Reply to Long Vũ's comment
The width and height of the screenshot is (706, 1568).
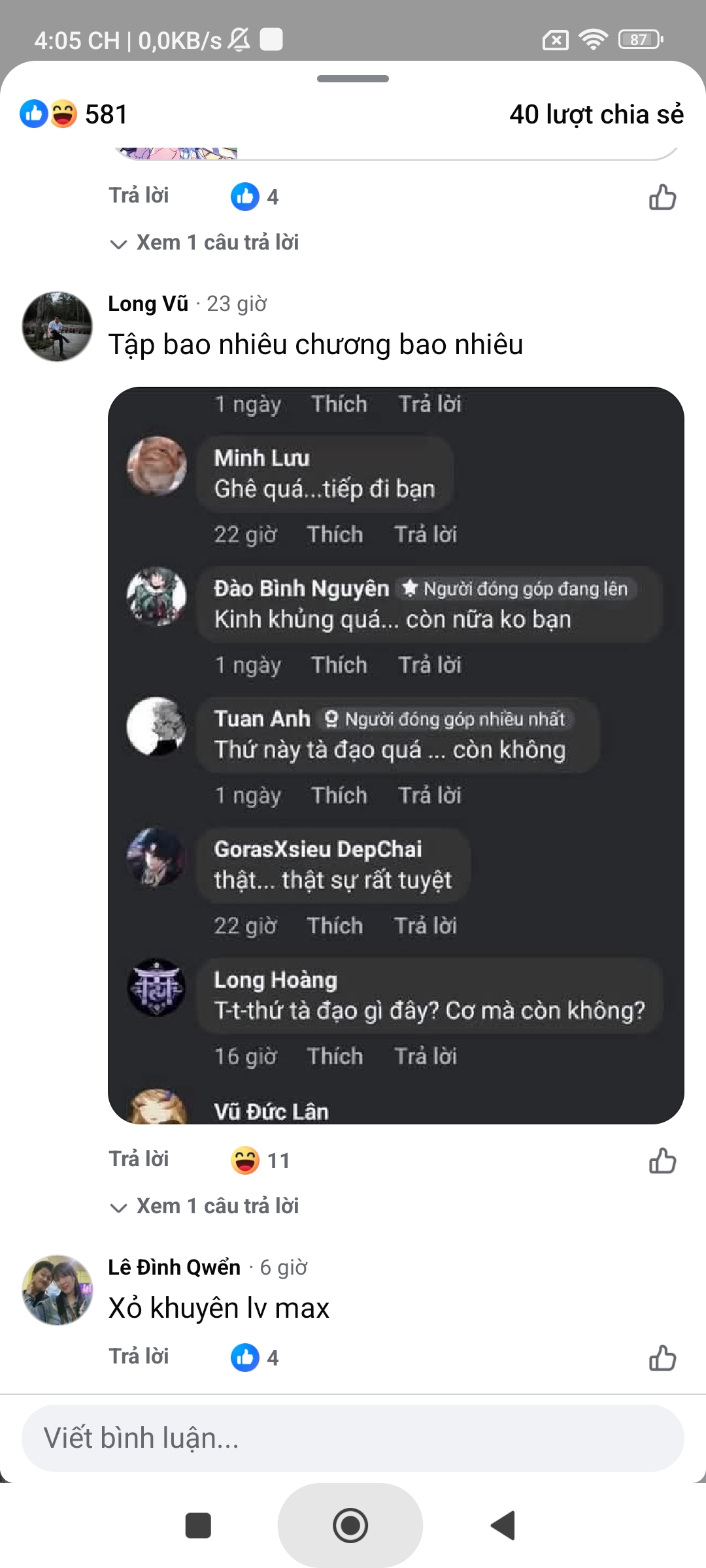coord(139,1159)
